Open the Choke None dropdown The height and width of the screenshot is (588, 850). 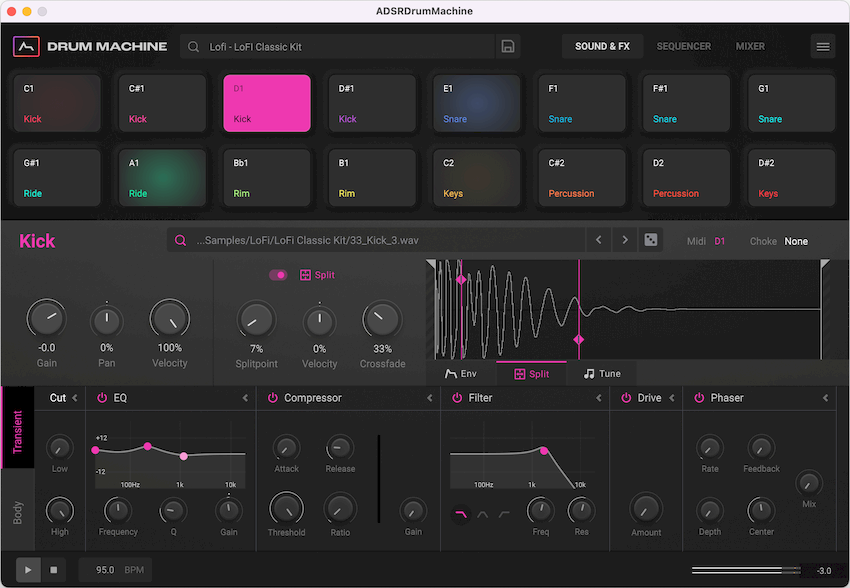click(x=796, y=241)
